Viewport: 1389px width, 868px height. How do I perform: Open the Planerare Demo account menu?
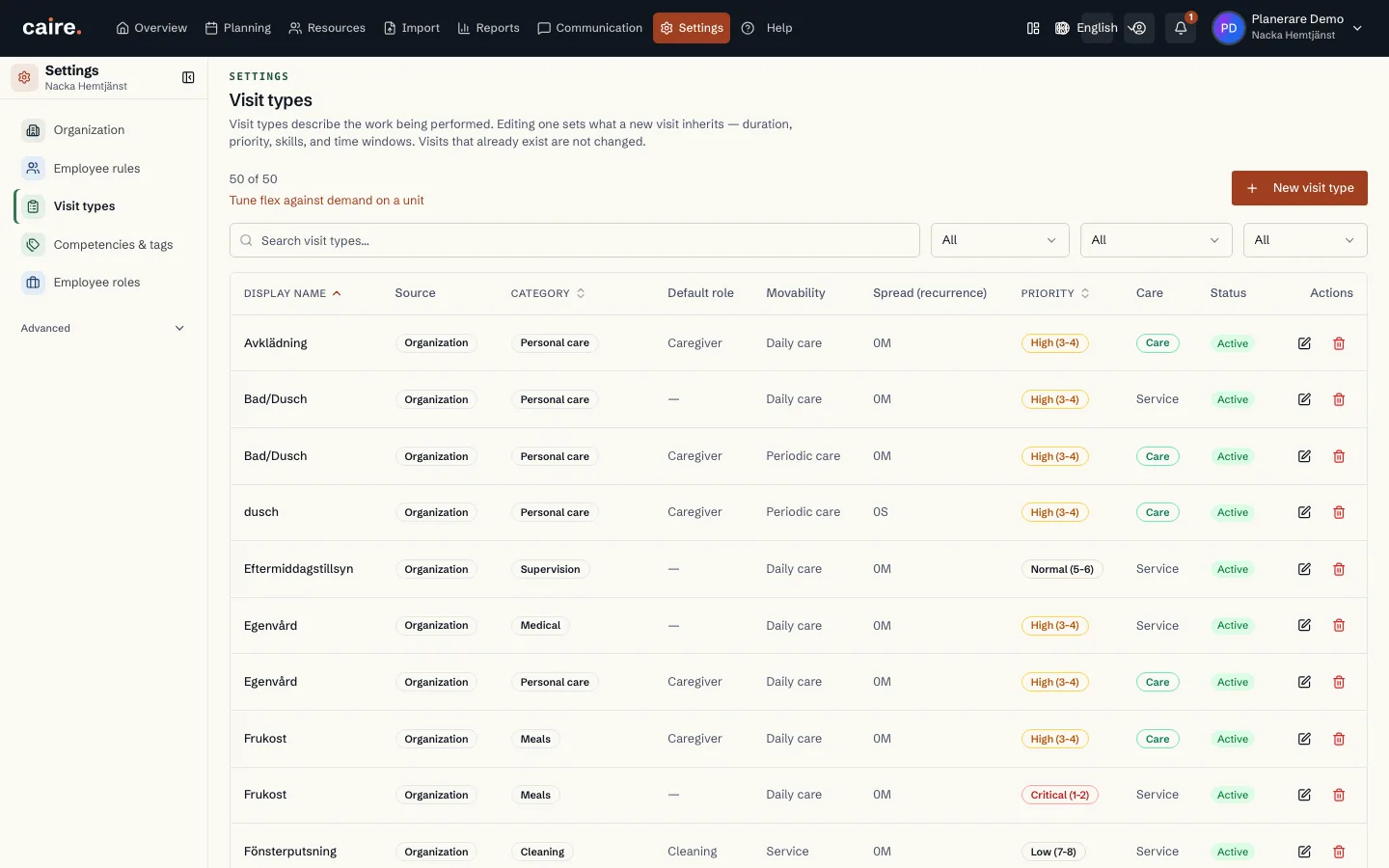[x=1289, y=28]
